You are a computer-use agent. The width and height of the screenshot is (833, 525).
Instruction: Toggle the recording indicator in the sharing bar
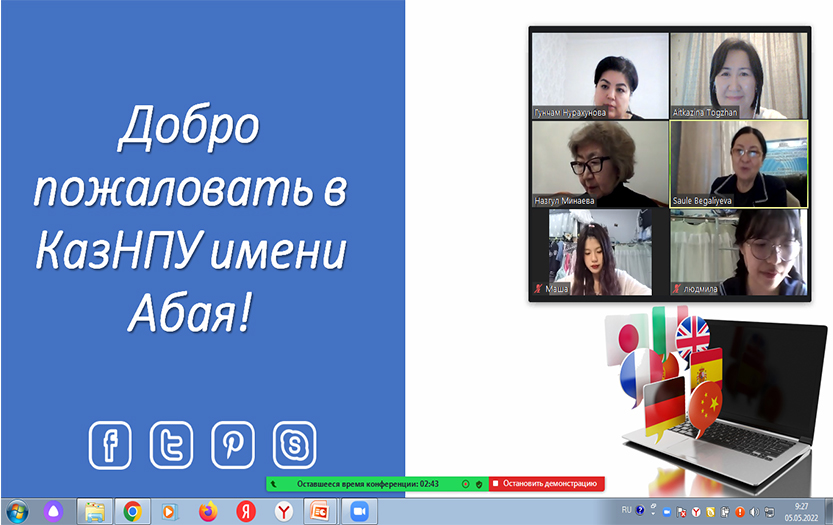(465, 484)
